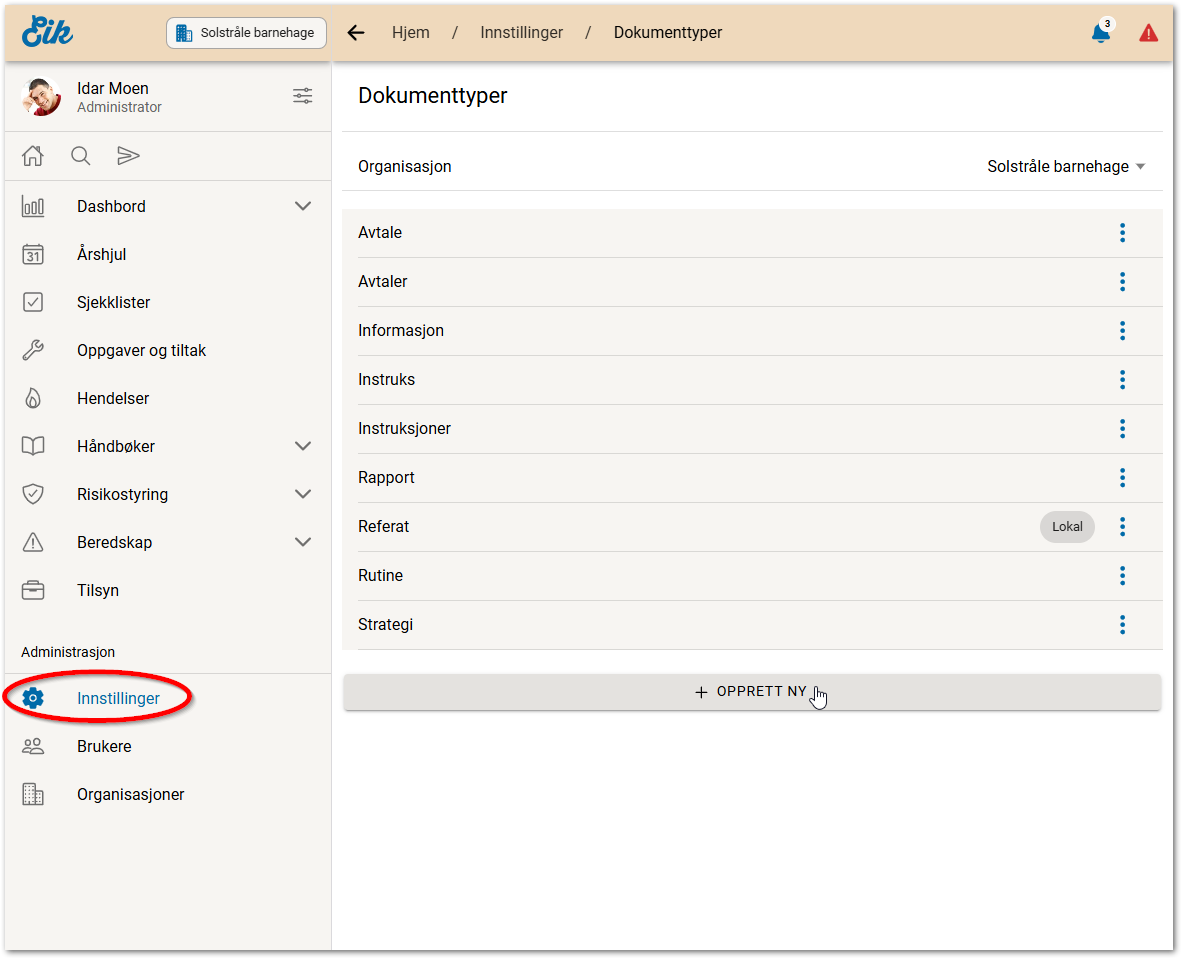Click Idar Moen profile avatar
1182x959 pixels.
point(41,97)
